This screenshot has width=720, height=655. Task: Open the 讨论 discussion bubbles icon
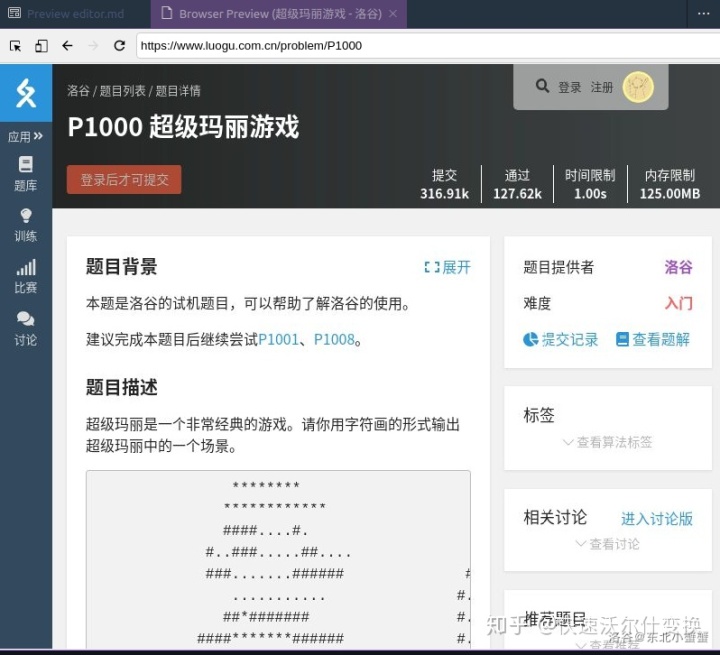coord(26,328)
